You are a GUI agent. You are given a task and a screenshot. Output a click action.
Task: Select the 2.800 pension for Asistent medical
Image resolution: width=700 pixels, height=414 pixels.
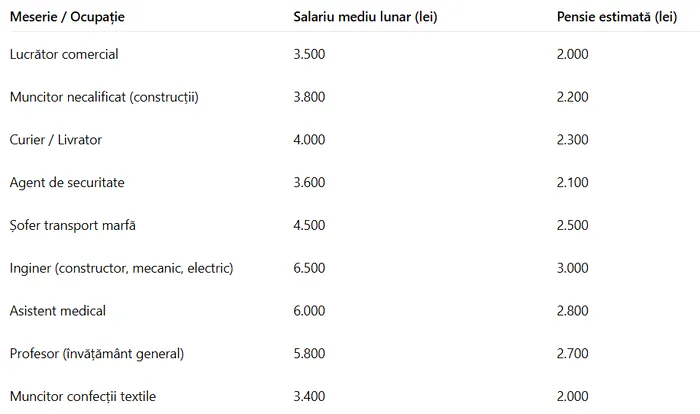[x=573, y=312]
